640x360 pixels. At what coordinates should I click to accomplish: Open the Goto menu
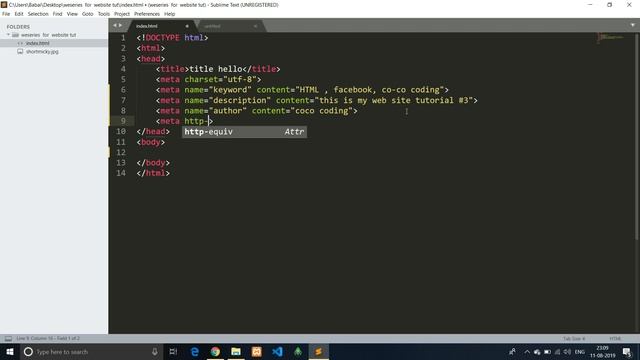(87, 14)
